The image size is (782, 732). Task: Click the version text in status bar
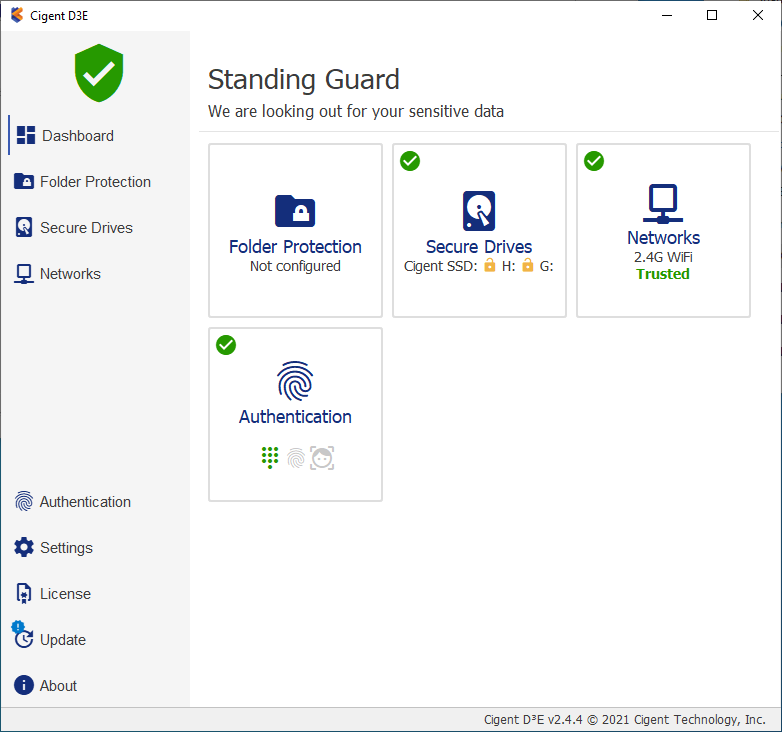point(624,720)
